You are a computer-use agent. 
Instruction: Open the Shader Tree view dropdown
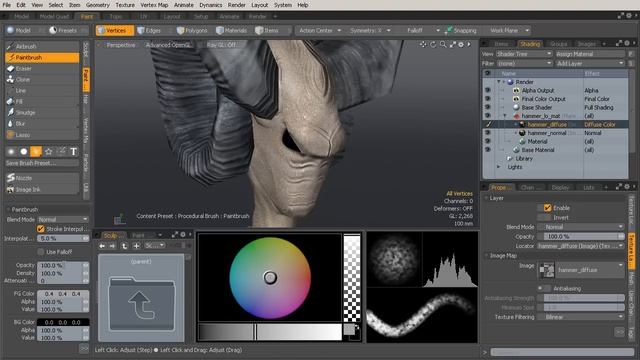pos(524,54)
